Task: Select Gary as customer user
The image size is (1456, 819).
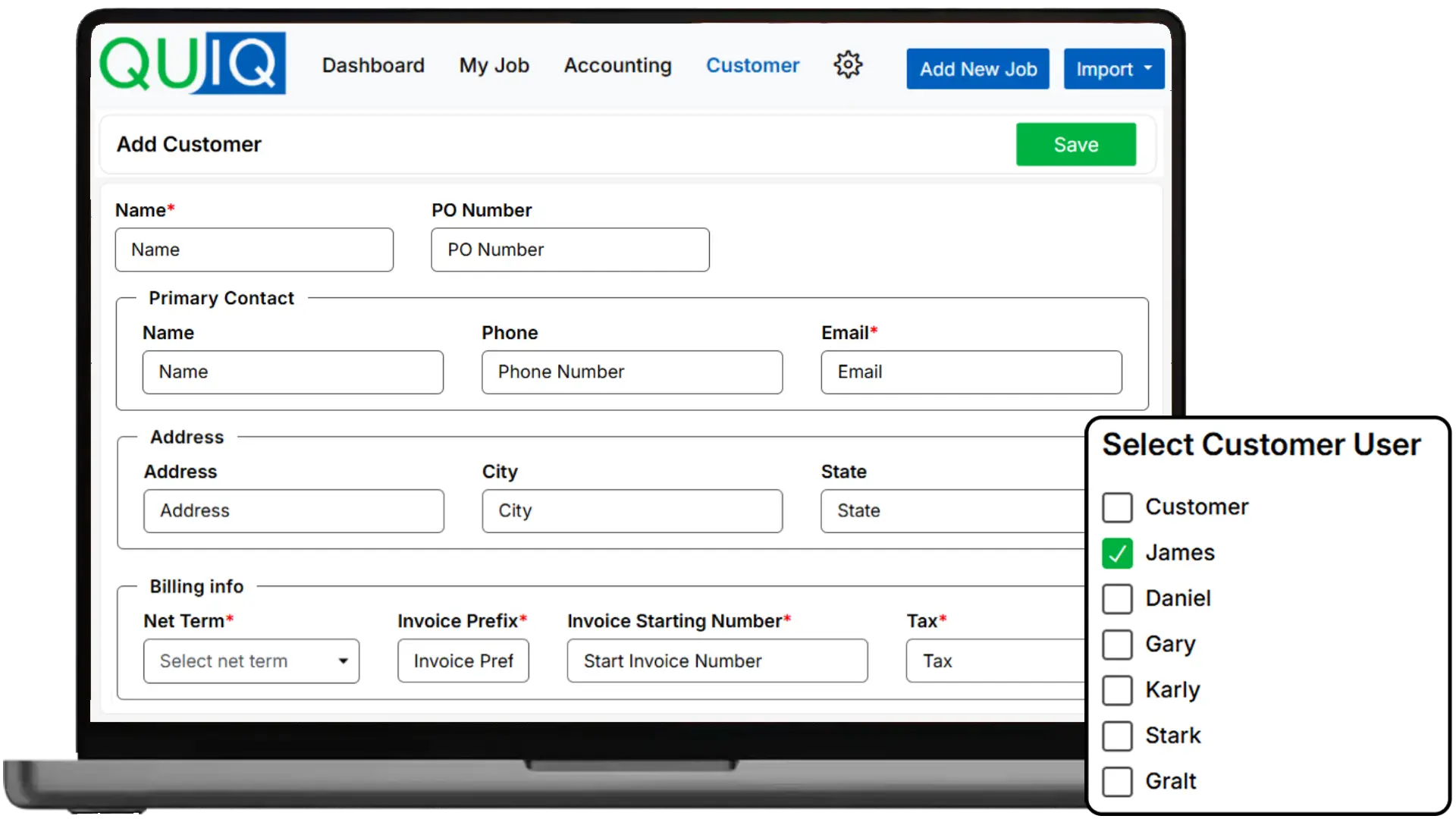Action: [x=1116, y=645]
